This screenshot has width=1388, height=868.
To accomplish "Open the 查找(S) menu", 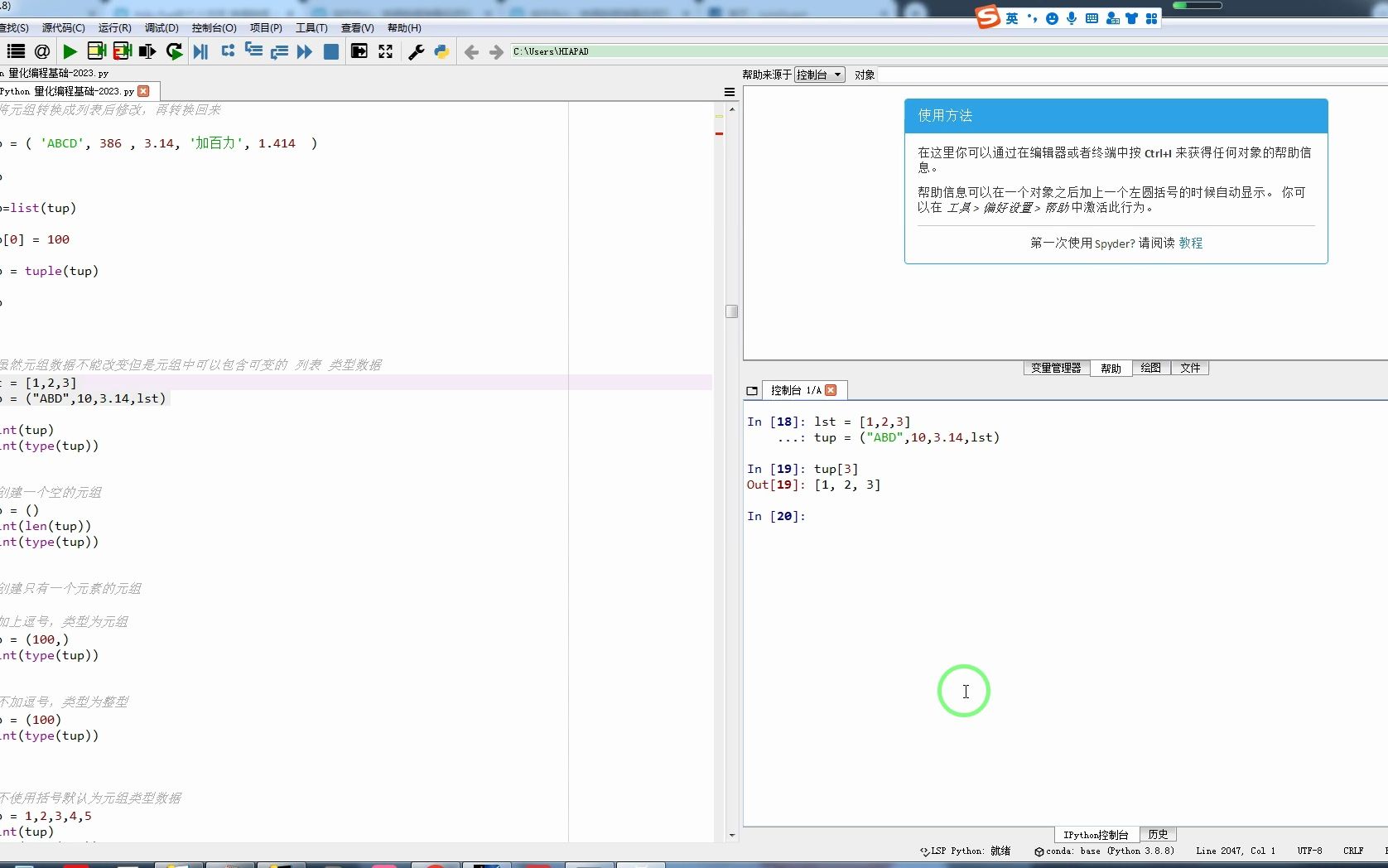I will point(14,28).
